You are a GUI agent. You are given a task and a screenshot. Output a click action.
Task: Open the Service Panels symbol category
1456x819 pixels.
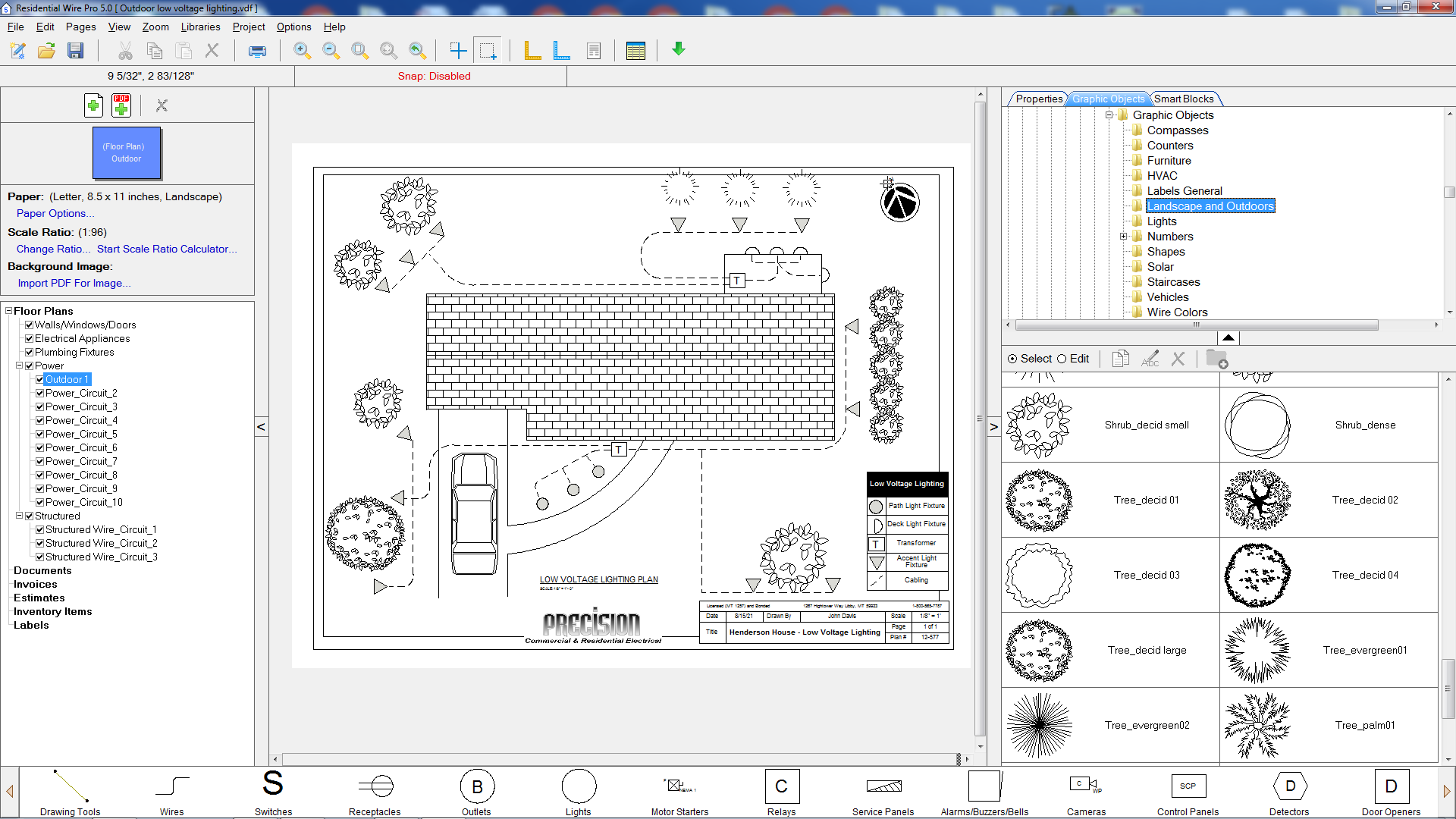[883, 792]
